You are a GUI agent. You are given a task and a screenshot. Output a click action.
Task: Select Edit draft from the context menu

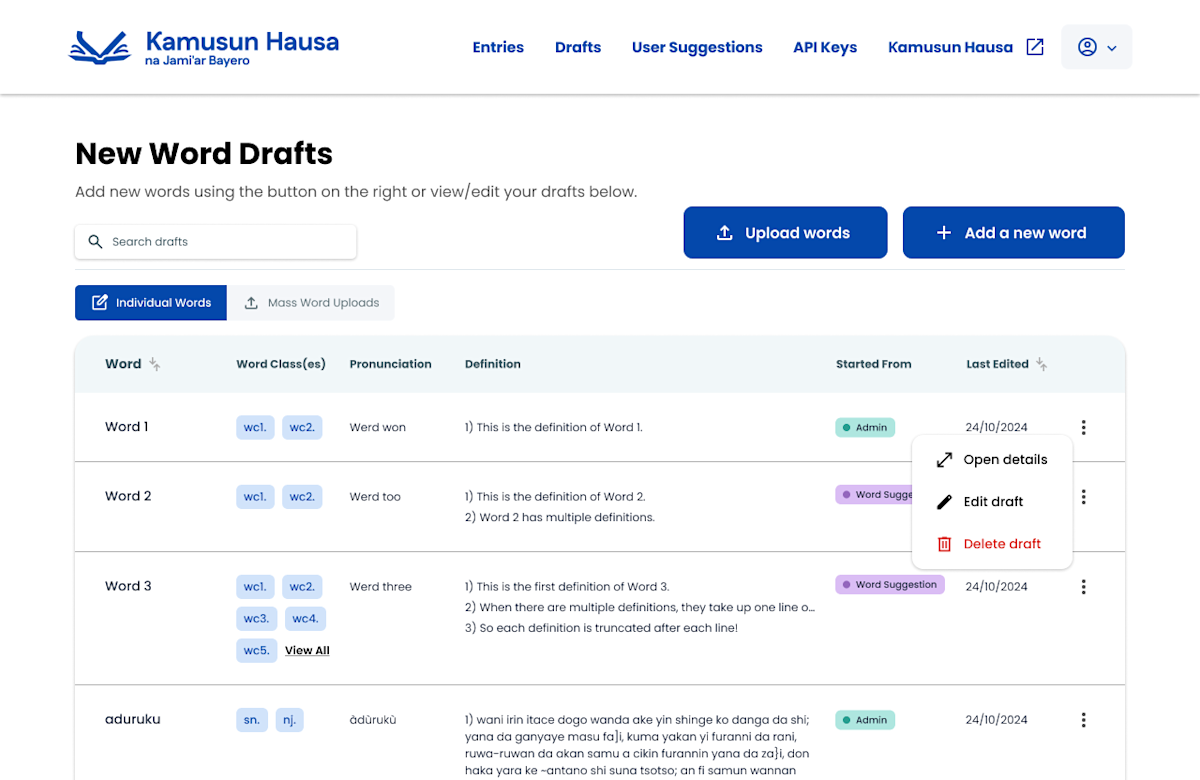[993, 501]
